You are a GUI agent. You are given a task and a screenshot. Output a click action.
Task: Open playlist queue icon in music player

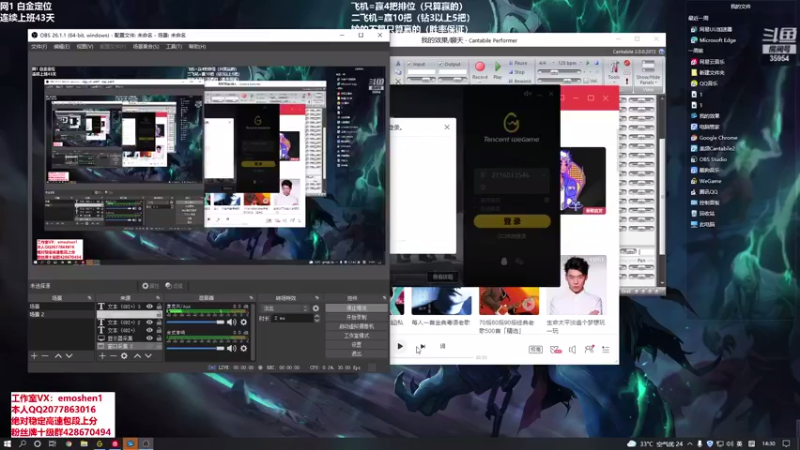click(606, 349)
